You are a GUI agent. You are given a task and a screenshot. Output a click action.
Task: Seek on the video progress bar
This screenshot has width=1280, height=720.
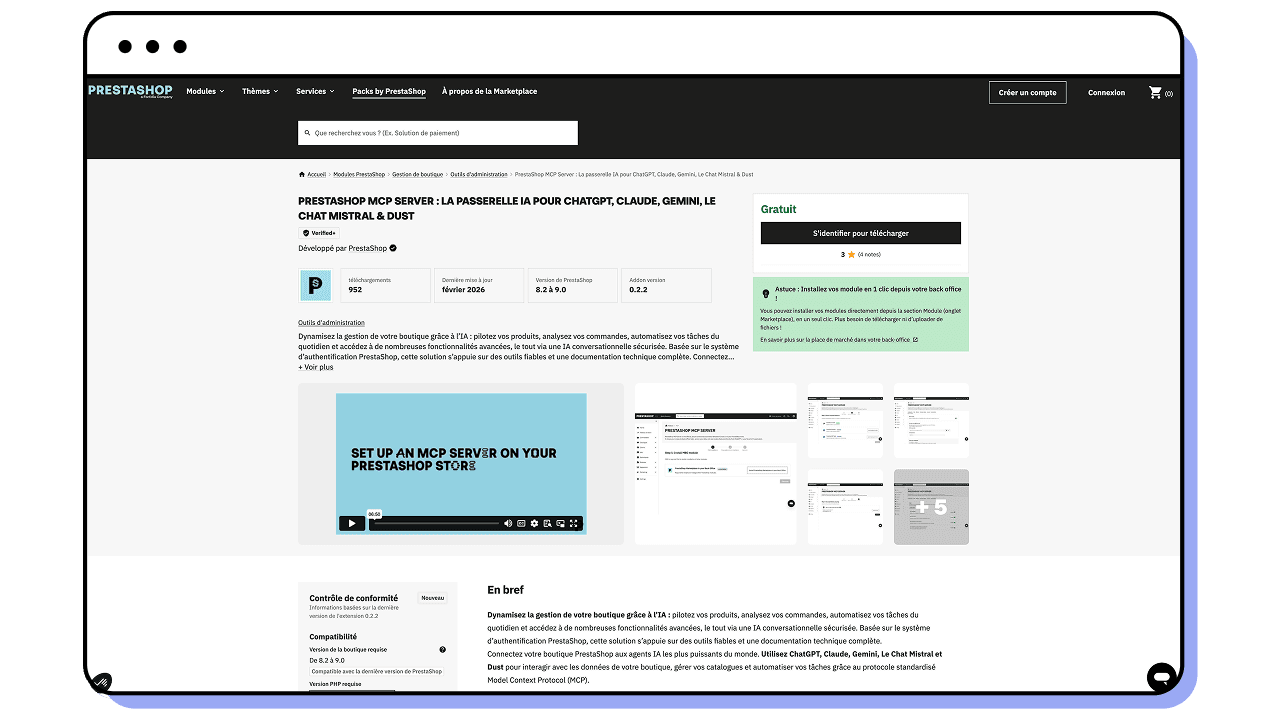(x=435, y=523)
